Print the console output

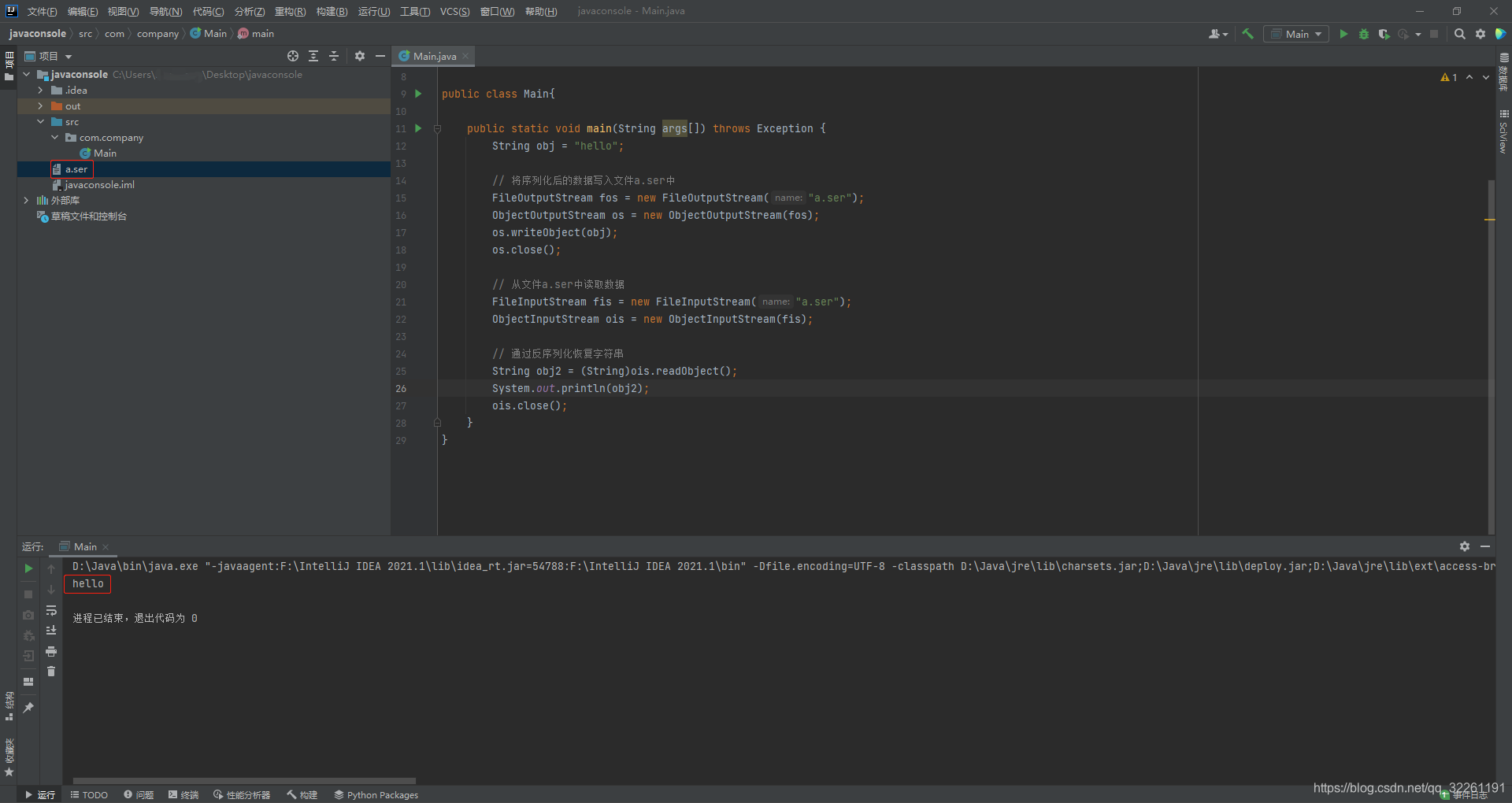(x=51, y=651)
